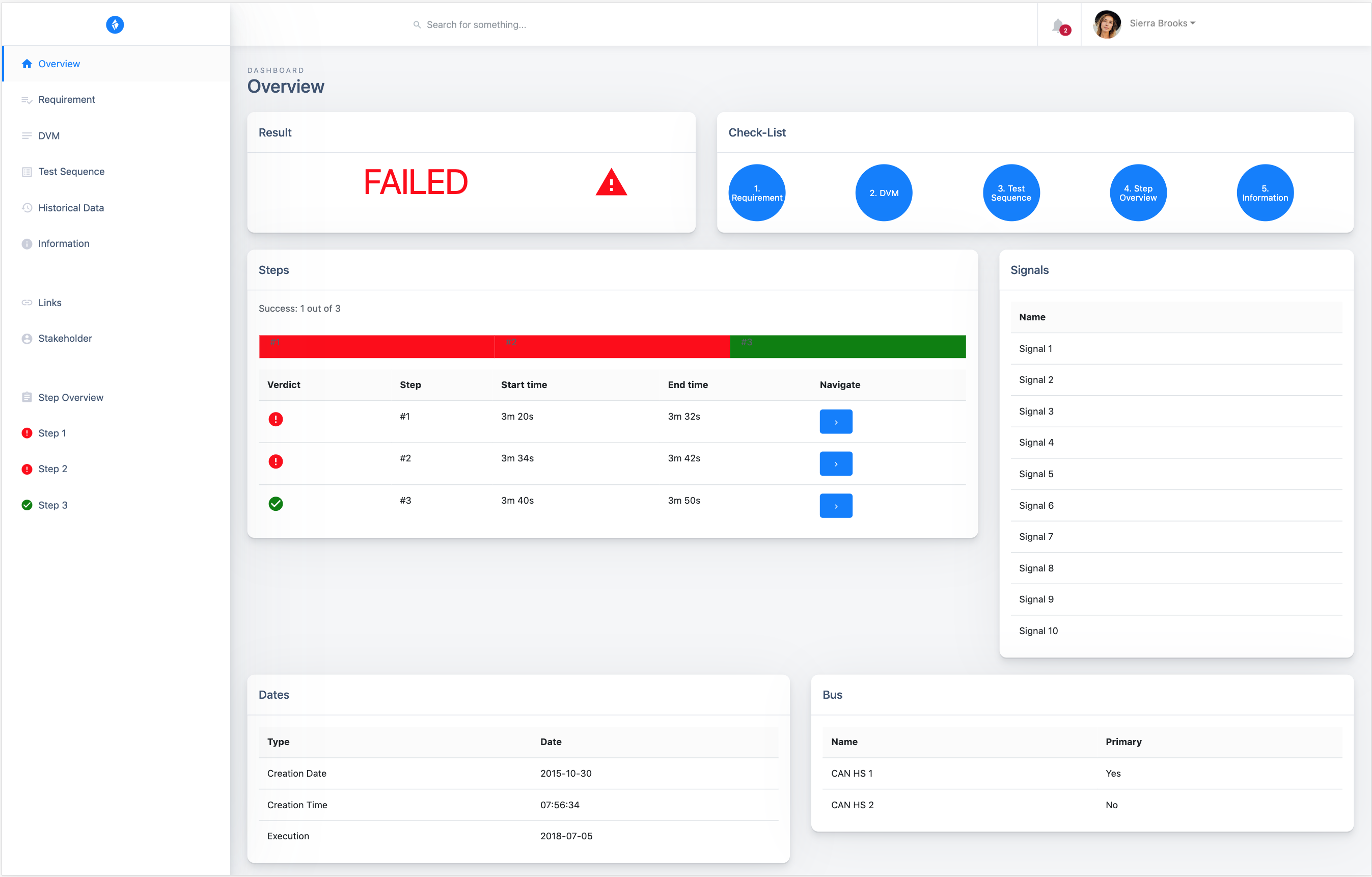Click the Links chain icon in sidebar
This screenshot has height=877, width=1372.
tap(27, 303)
